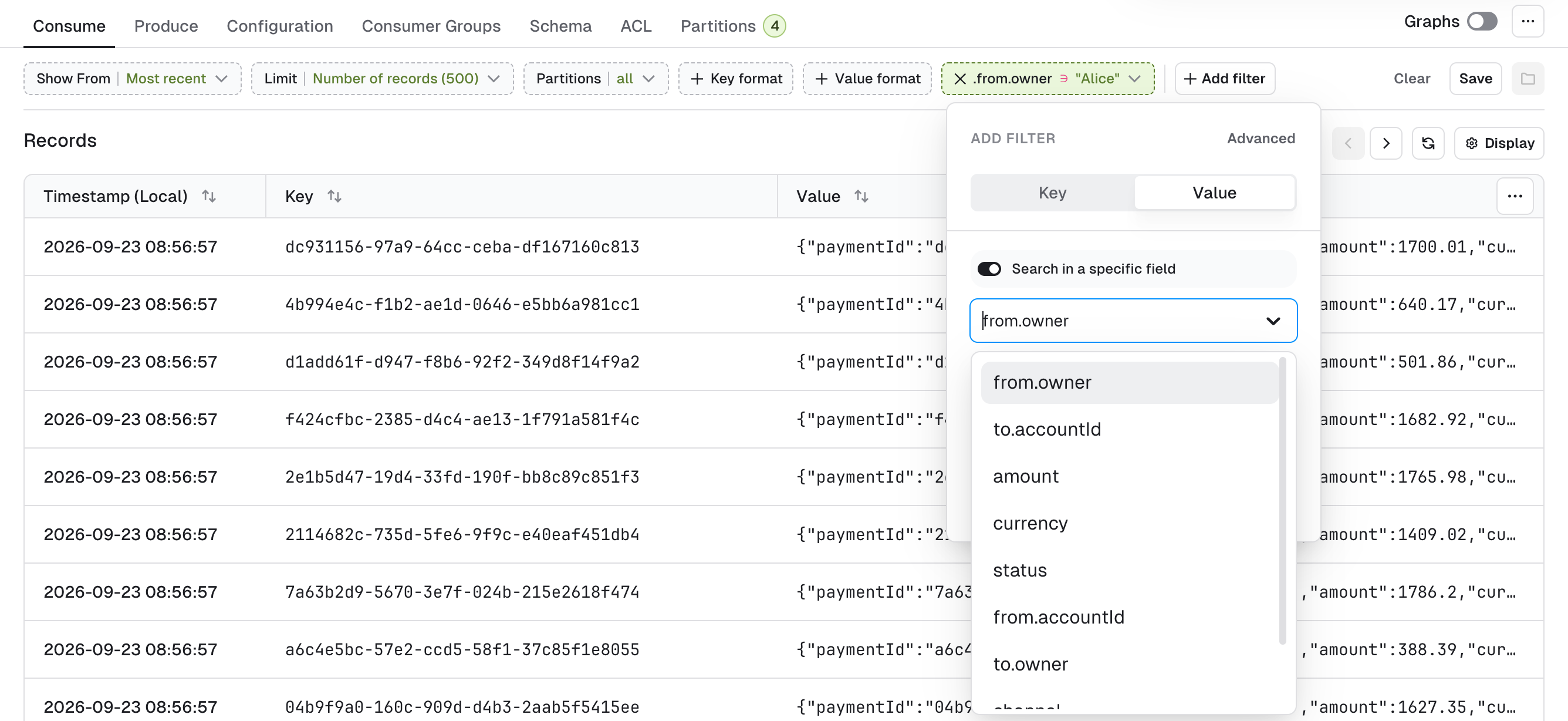The image size is (1568, 721).
Task: Open the Schema tab
Action: coord(560,26)
